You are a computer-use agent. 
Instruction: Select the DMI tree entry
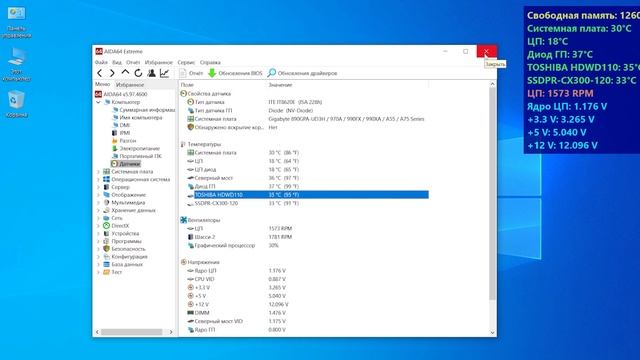(x=121, y=125)
